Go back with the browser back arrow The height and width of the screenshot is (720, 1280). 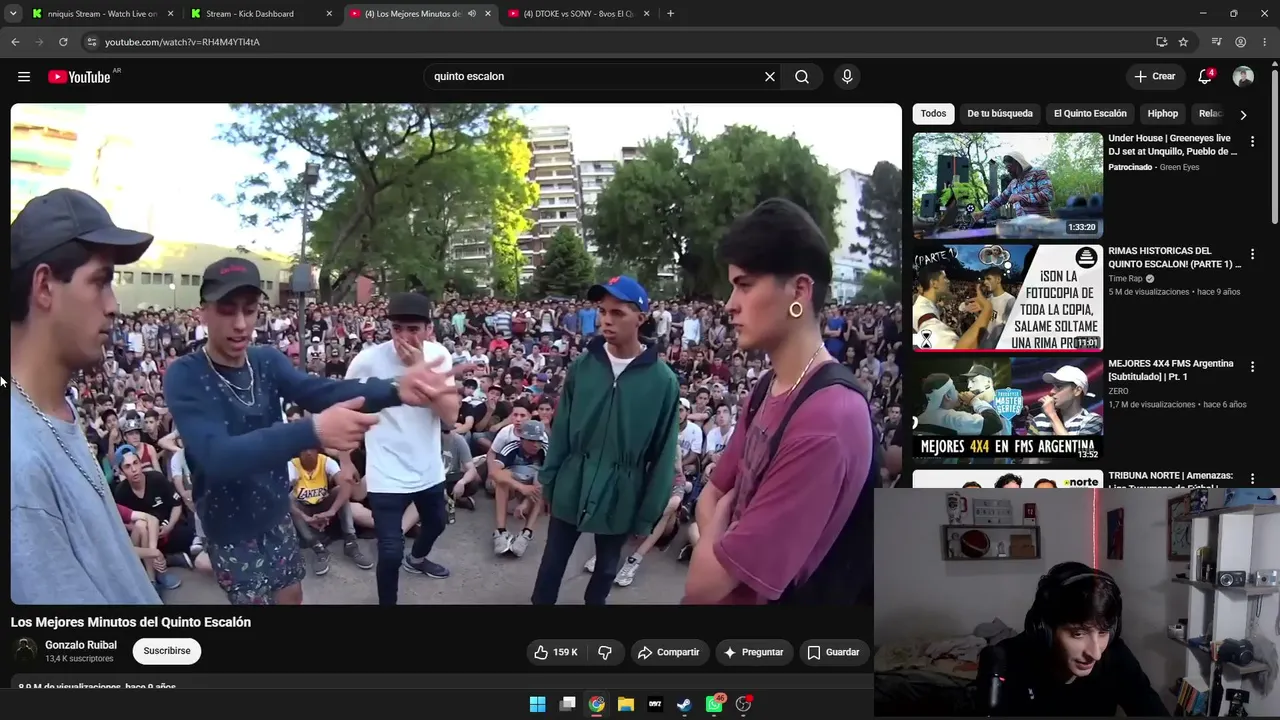pos(15,42)
